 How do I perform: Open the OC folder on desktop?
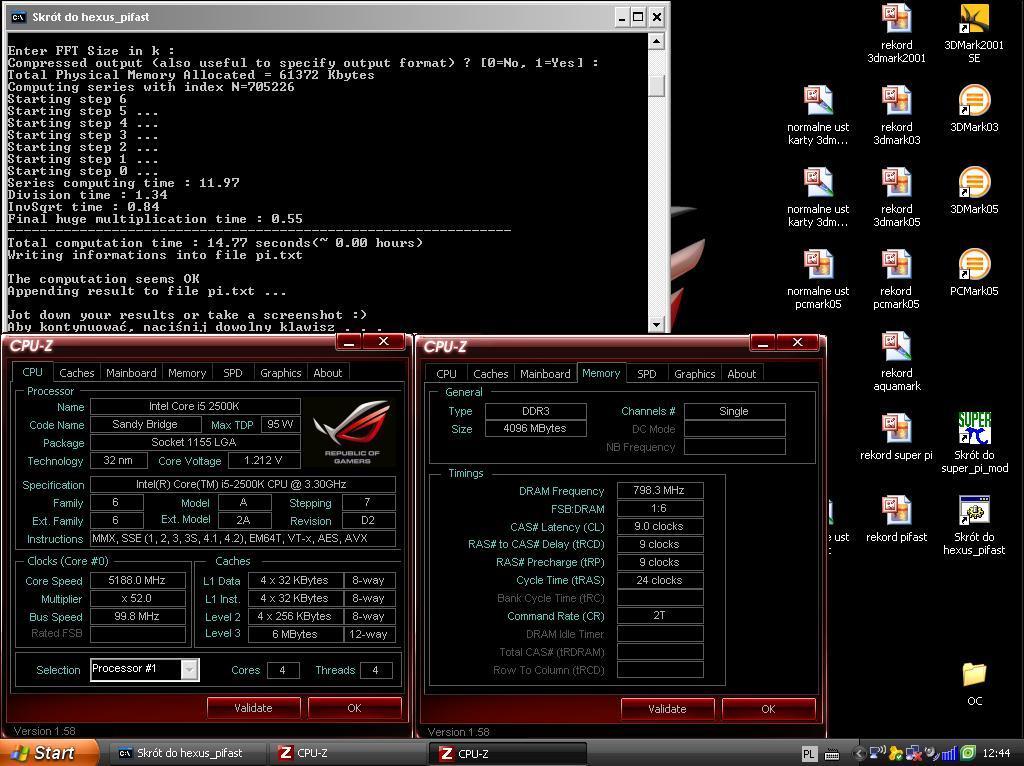tap(974, 684)
